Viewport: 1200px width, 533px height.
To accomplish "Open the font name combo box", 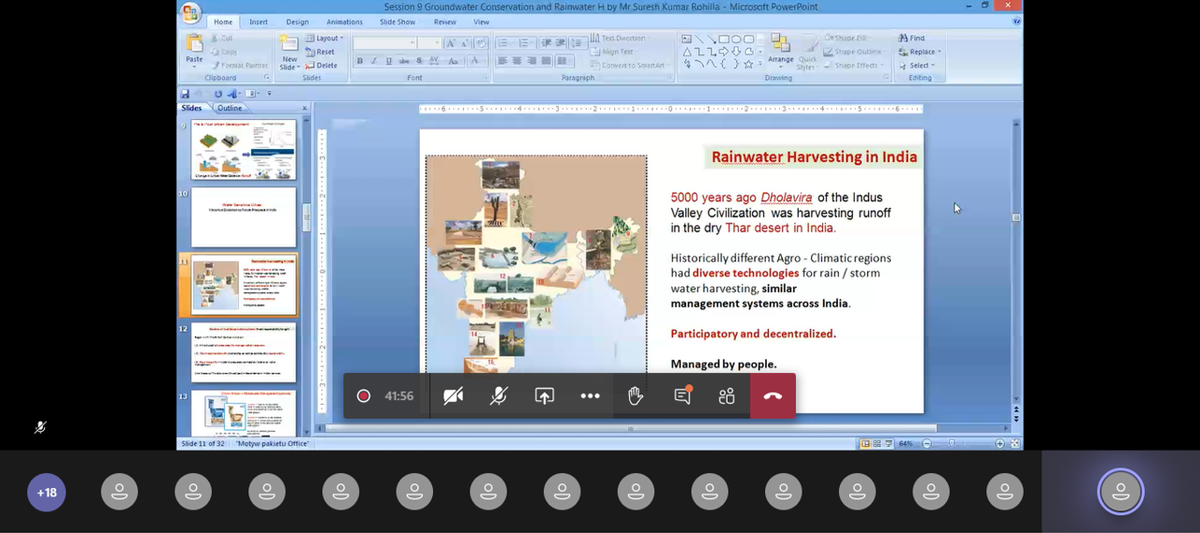I will pyautogui.click(x=386, y=43).
